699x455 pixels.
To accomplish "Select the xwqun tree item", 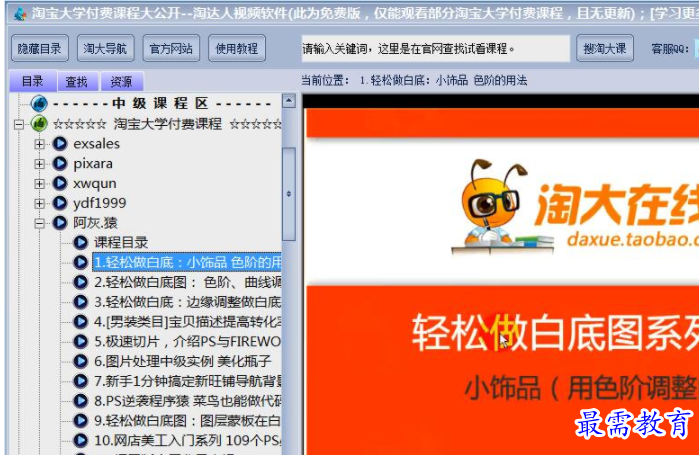I will [95, 183].
